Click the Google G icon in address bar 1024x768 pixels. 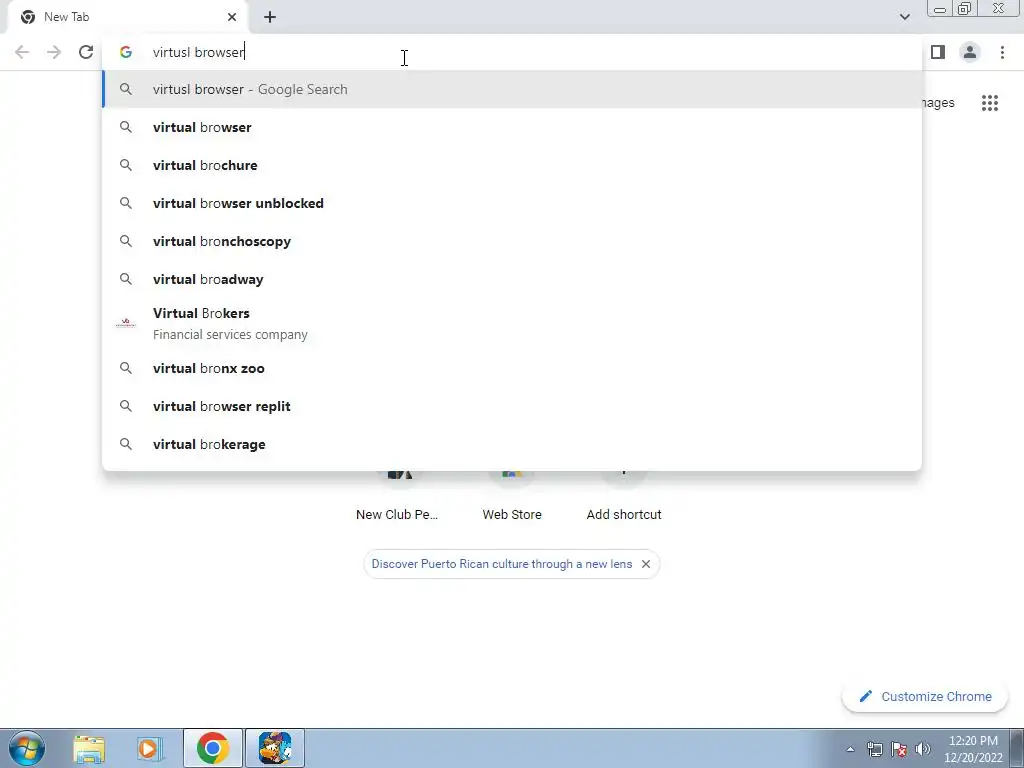pos(126,52)
